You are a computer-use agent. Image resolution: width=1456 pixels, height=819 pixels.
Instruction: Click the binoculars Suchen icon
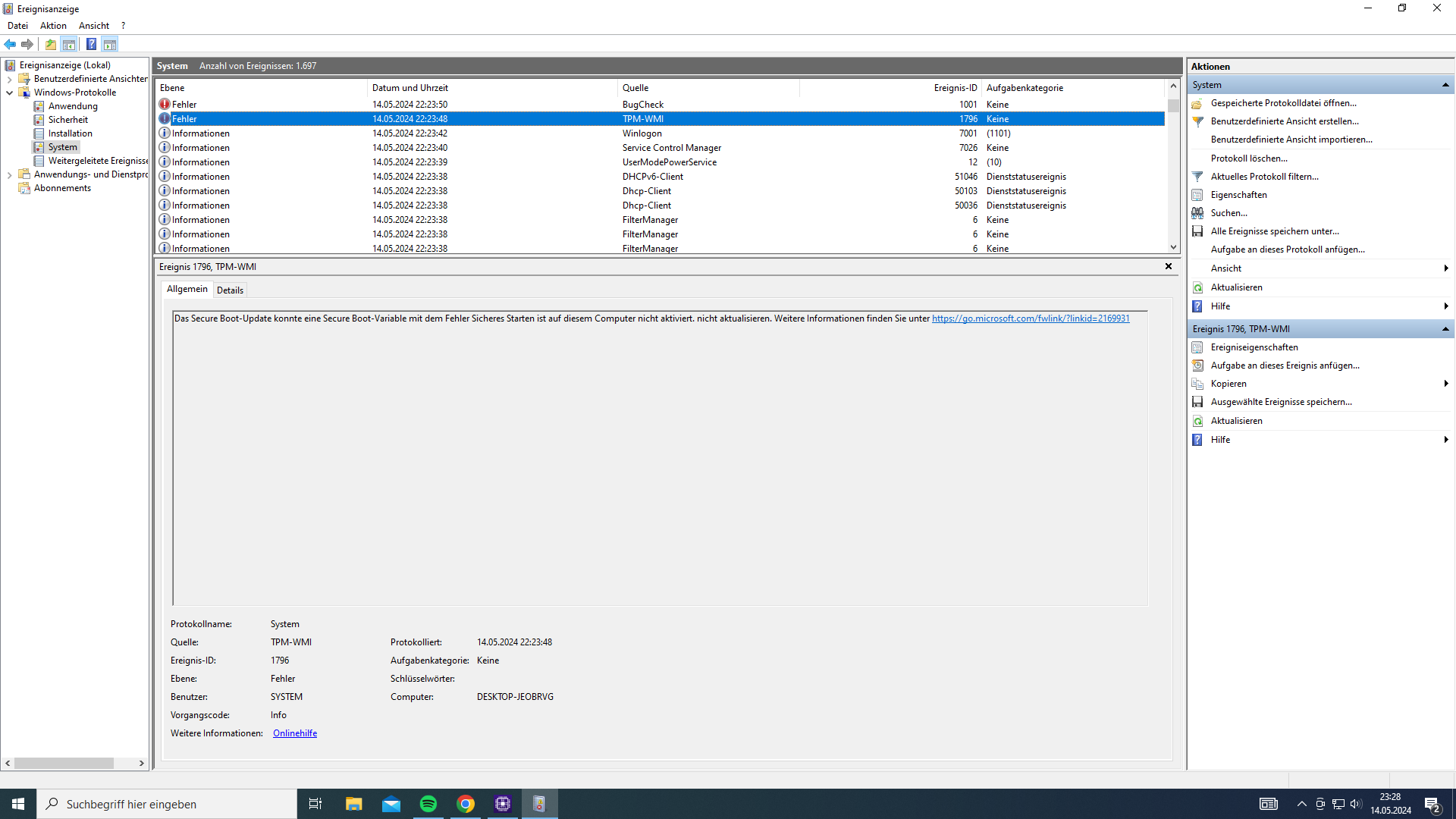pyautogui.click(x=1197, y=213)
